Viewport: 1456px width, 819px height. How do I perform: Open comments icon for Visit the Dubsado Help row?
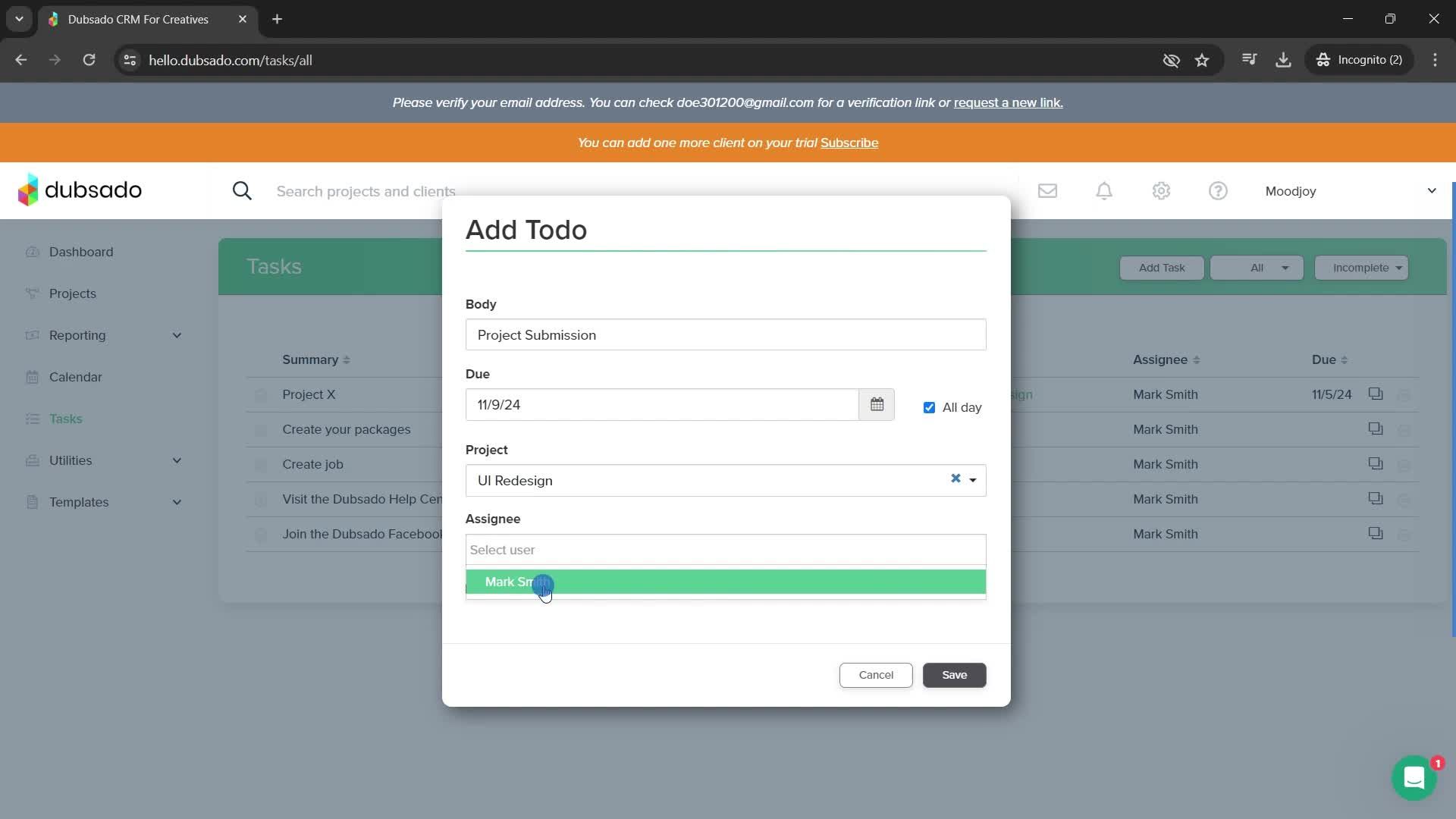coord(1375,498)
